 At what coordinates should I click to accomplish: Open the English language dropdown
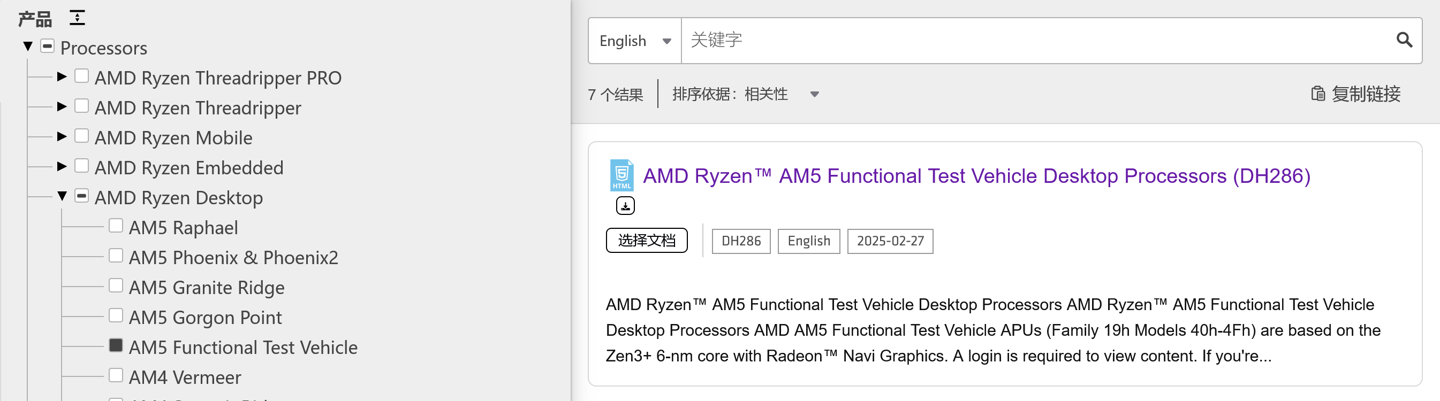635,41
